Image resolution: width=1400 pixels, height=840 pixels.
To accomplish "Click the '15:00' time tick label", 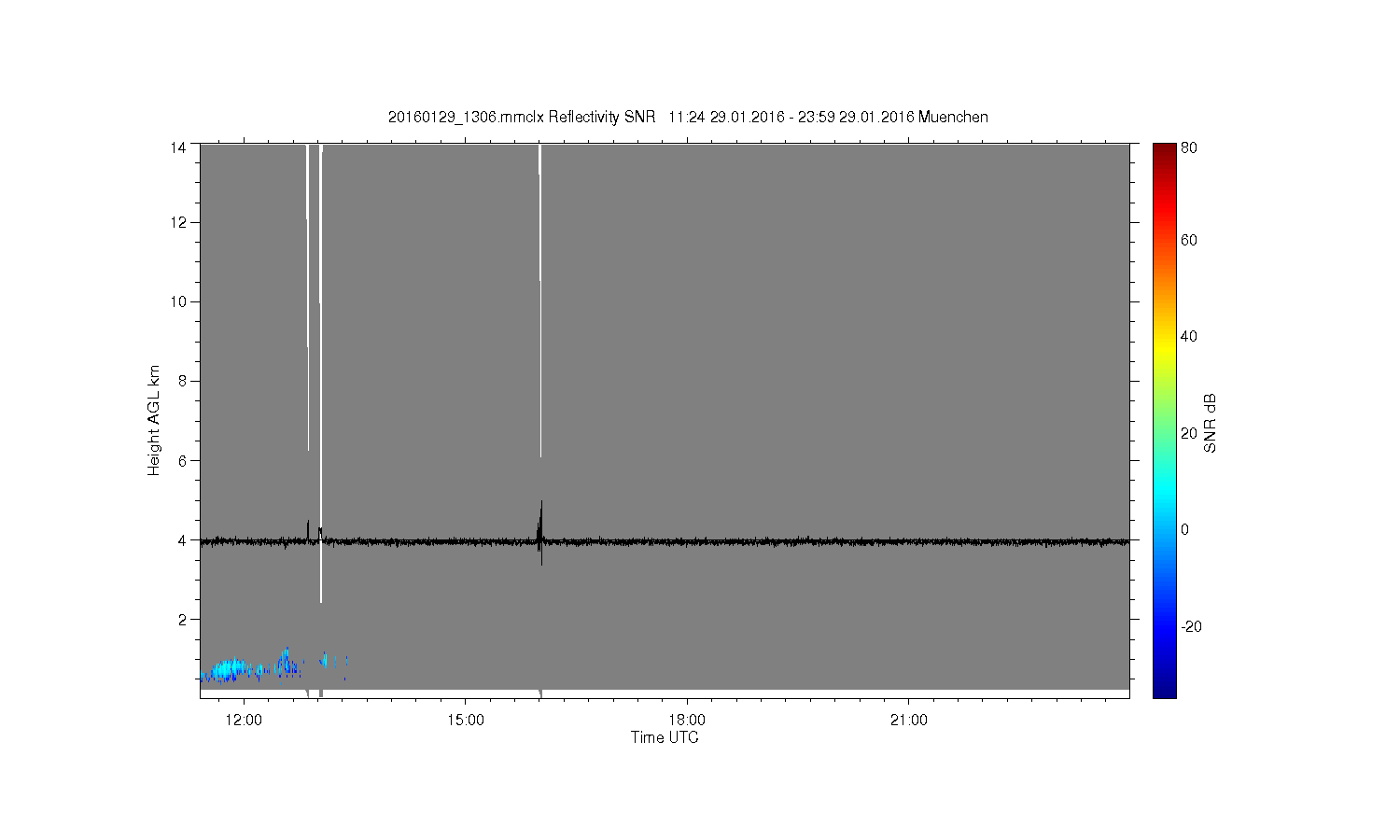I will click(x=465, y=721).
